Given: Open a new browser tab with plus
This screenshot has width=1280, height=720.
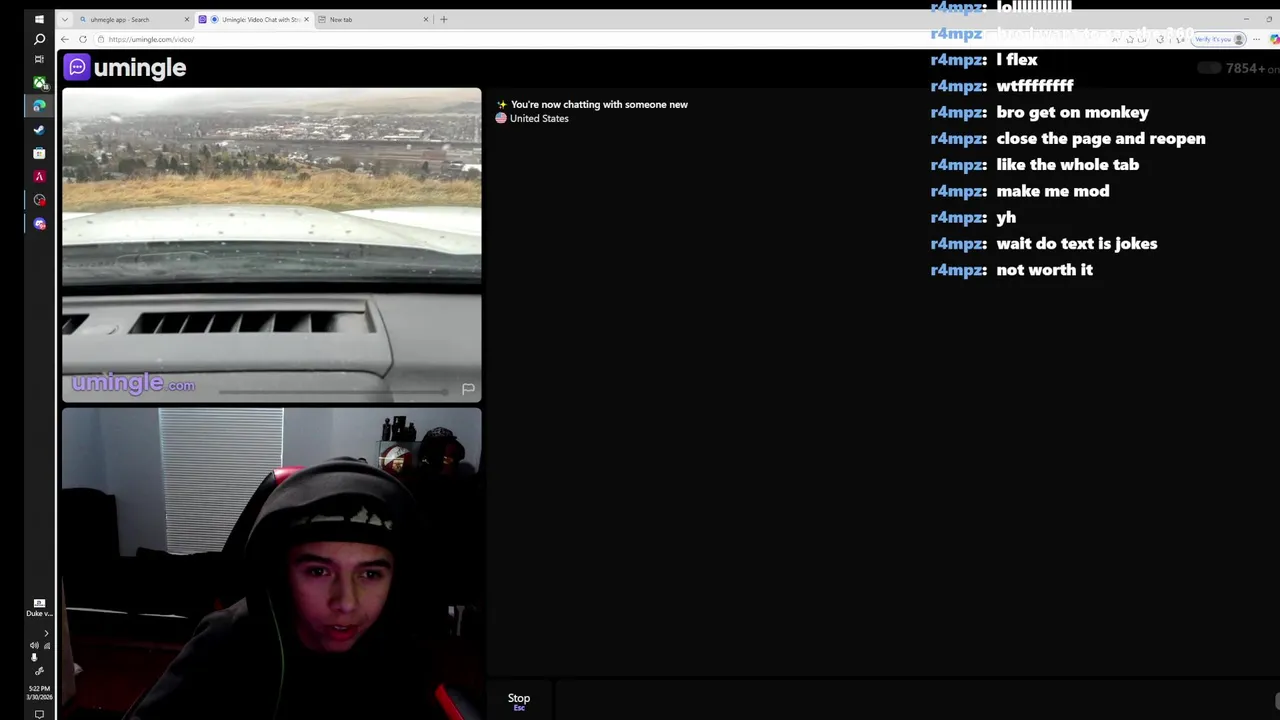Looking at the screenshot, I should (x=444, y=19).
